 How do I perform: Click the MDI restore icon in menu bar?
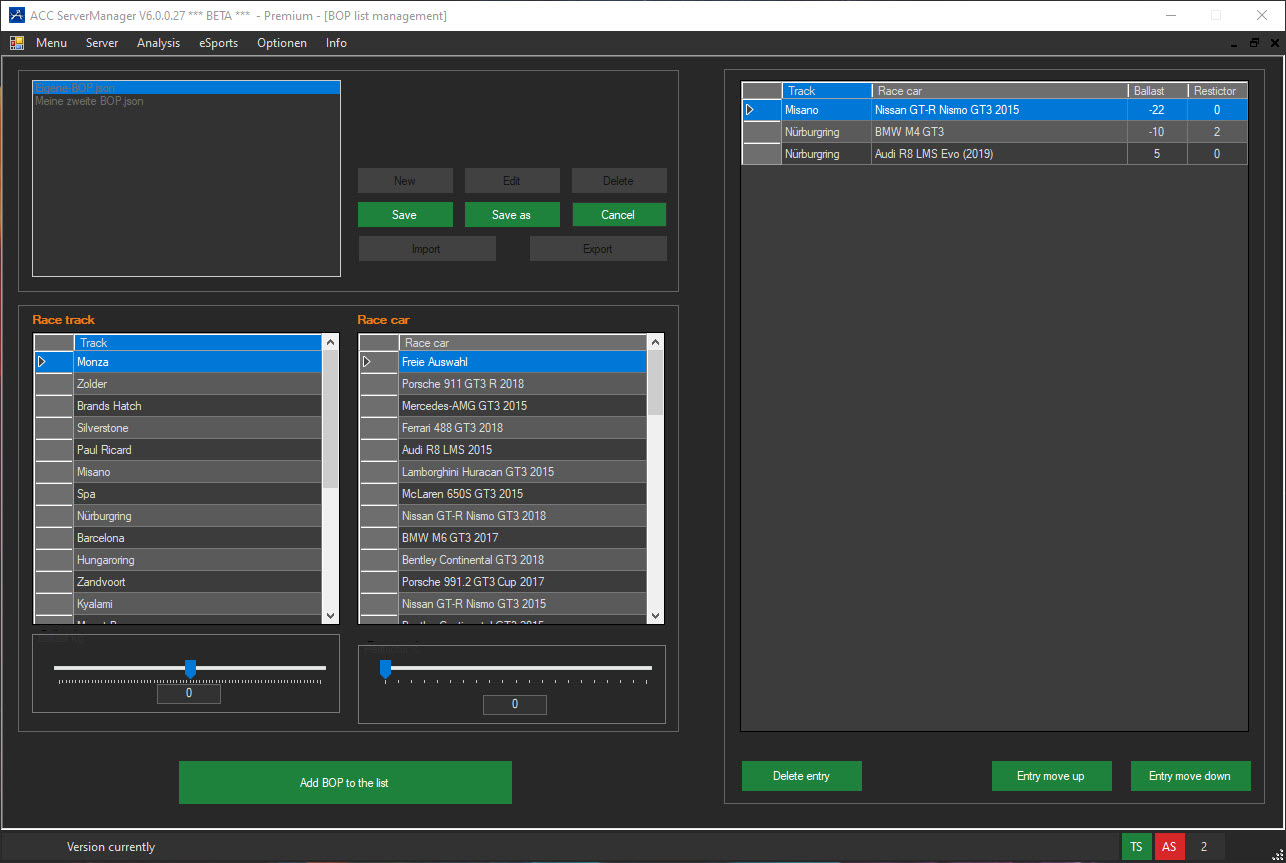1254,43
